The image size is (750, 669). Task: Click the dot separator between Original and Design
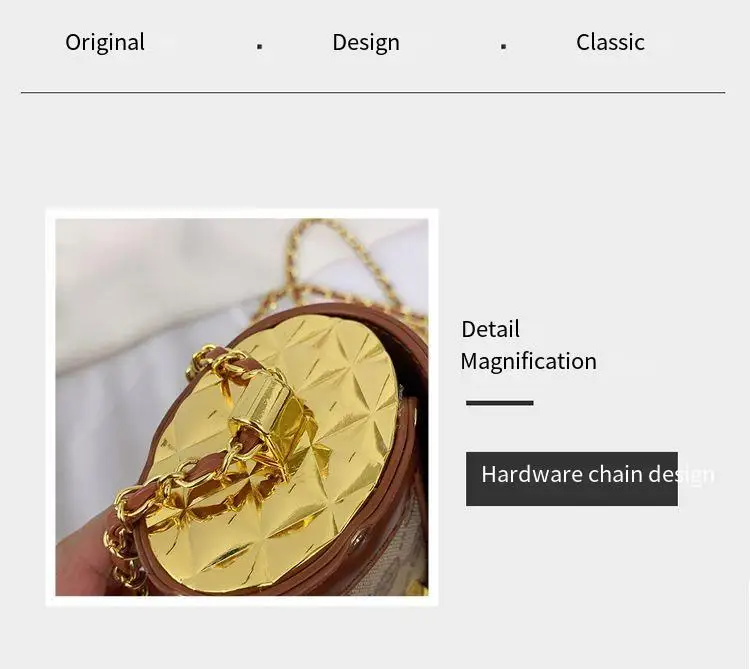pos(259,46)
